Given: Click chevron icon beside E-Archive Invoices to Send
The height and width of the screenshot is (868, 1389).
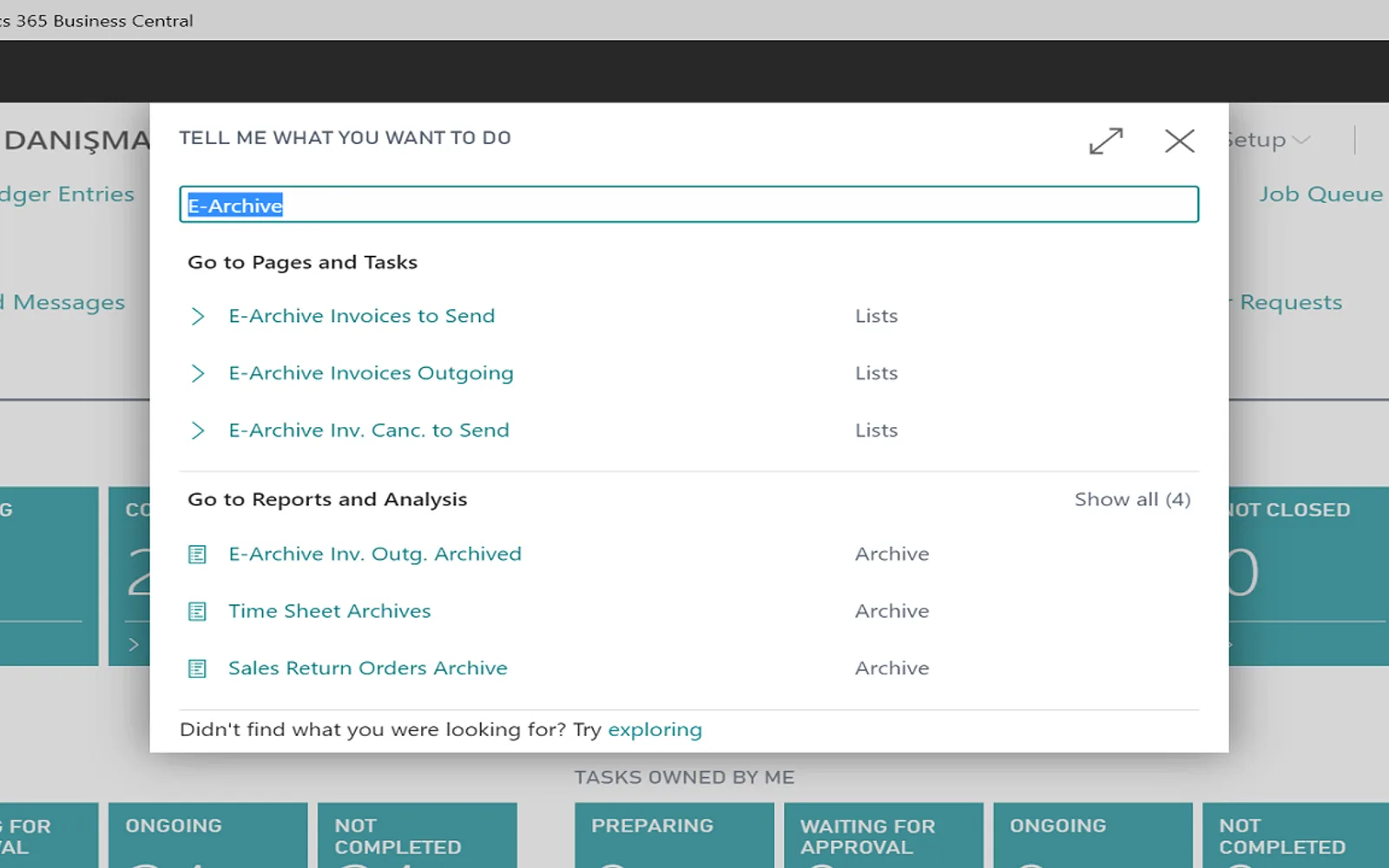Looking at the screenshot, I should click(198, 316).
